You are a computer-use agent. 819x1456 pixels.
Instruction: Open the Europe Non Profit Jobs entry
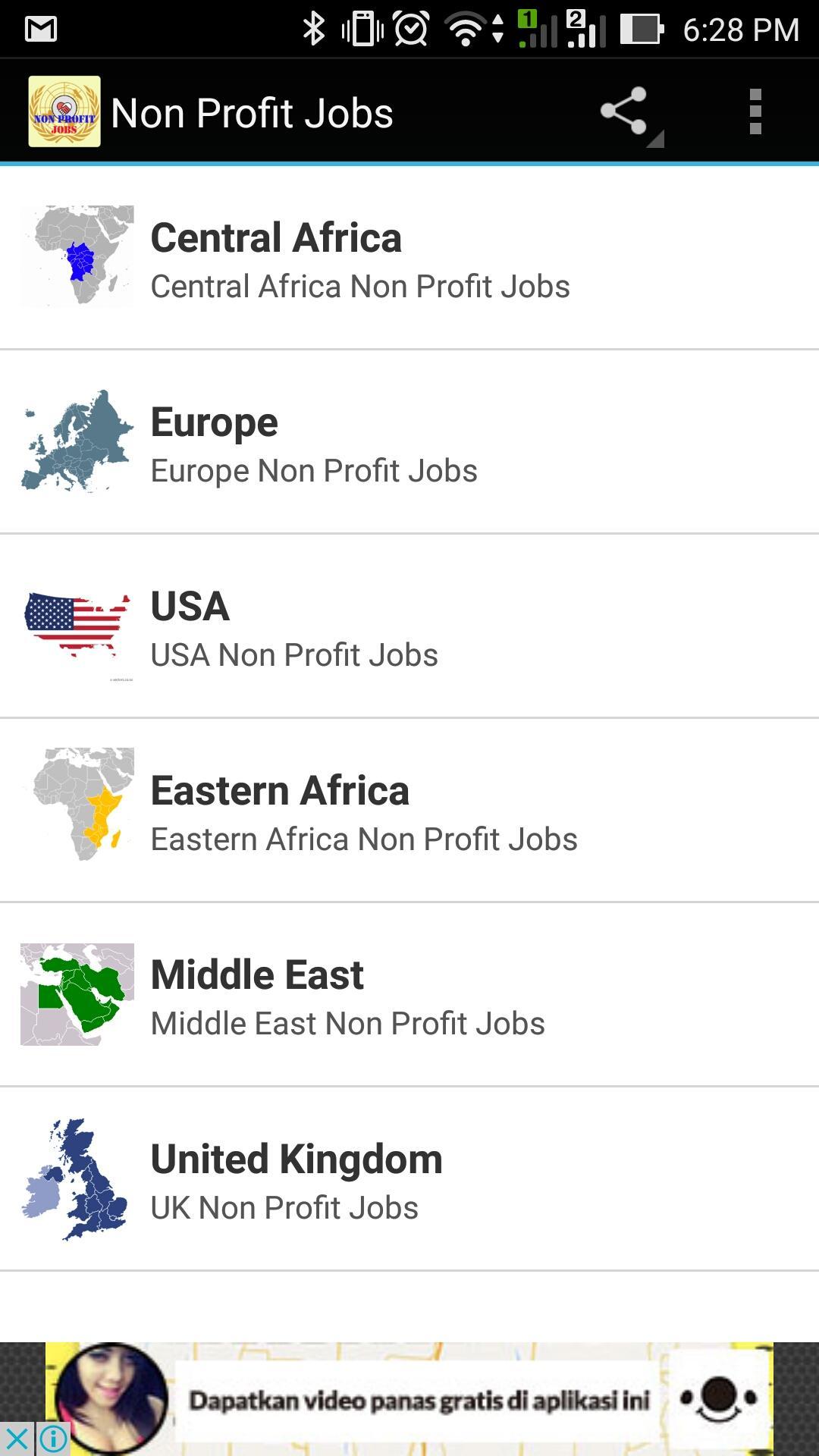pyautogui.click(x=409, y=442)
